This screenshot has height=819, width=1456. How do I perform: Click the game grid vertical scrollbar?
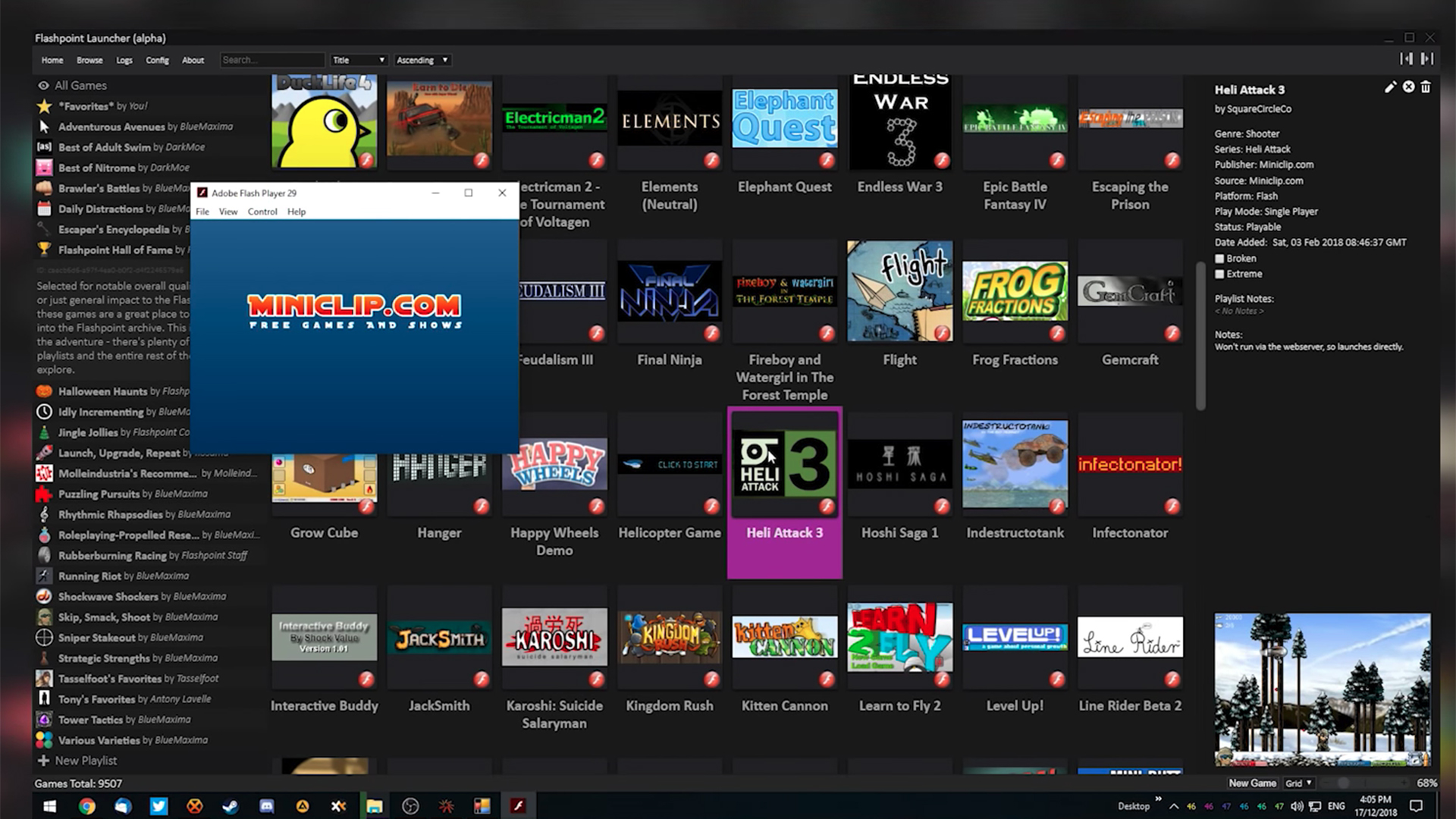[x=1200, y=336]
